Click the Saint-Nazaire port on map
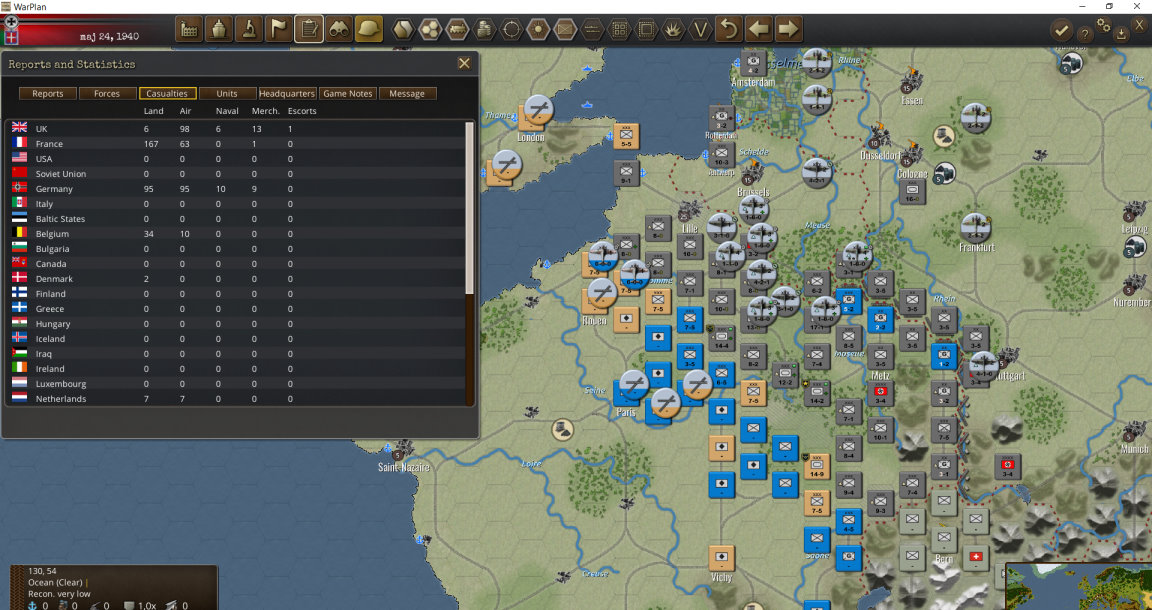 (x=403, y=467)
